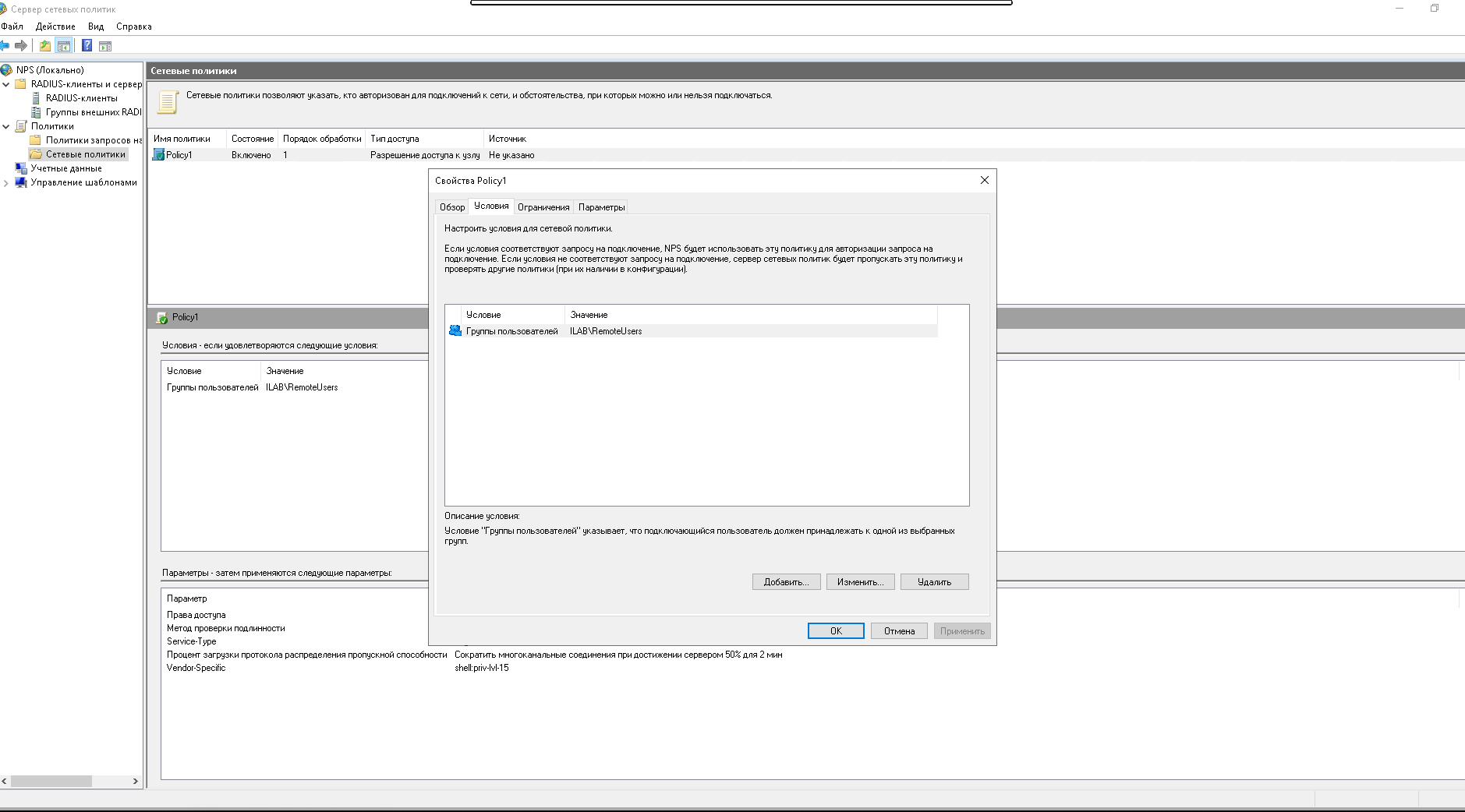Click the Policy1 icon in the details pane header

tap(162, 318)
